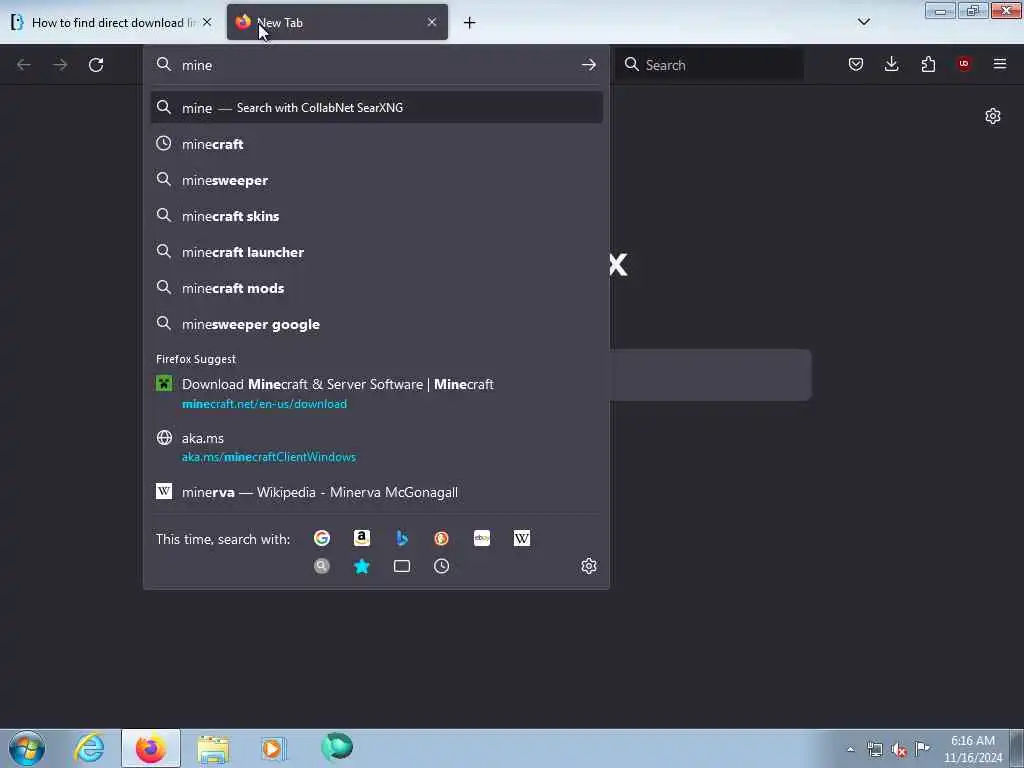Screen dimensions: 1024x768
Task: Click the address bar containing 'mine'
Action: pyautogui.click(x=376, y=65)
